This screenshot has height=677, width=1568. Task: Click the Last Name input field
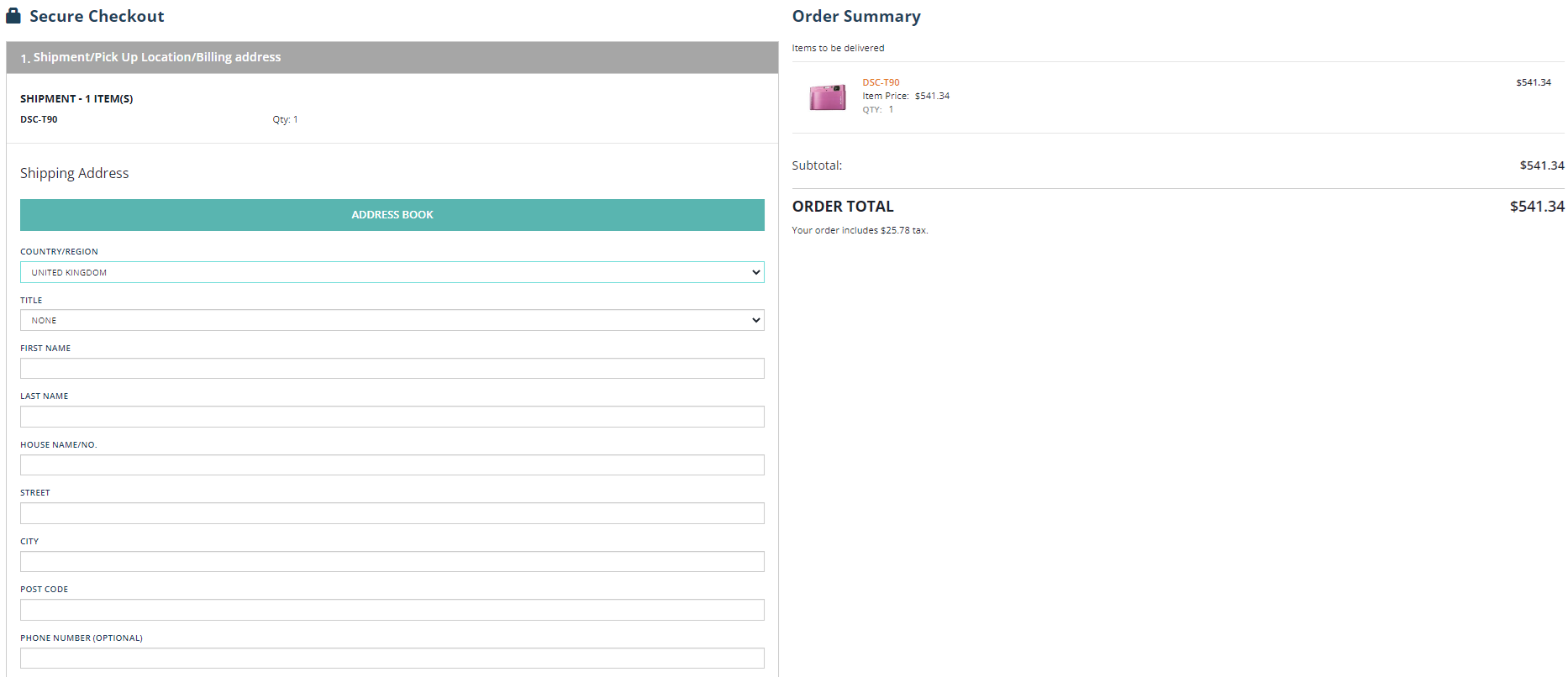click(x=392, y=417)
